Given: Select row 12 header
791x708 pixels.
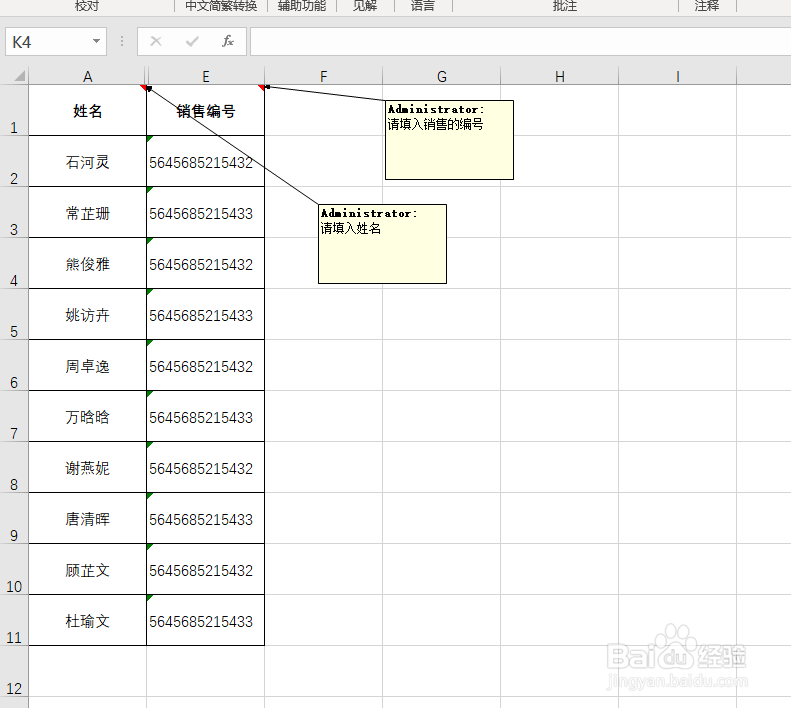Looking at the screenshot, I should tap(14, 671).
